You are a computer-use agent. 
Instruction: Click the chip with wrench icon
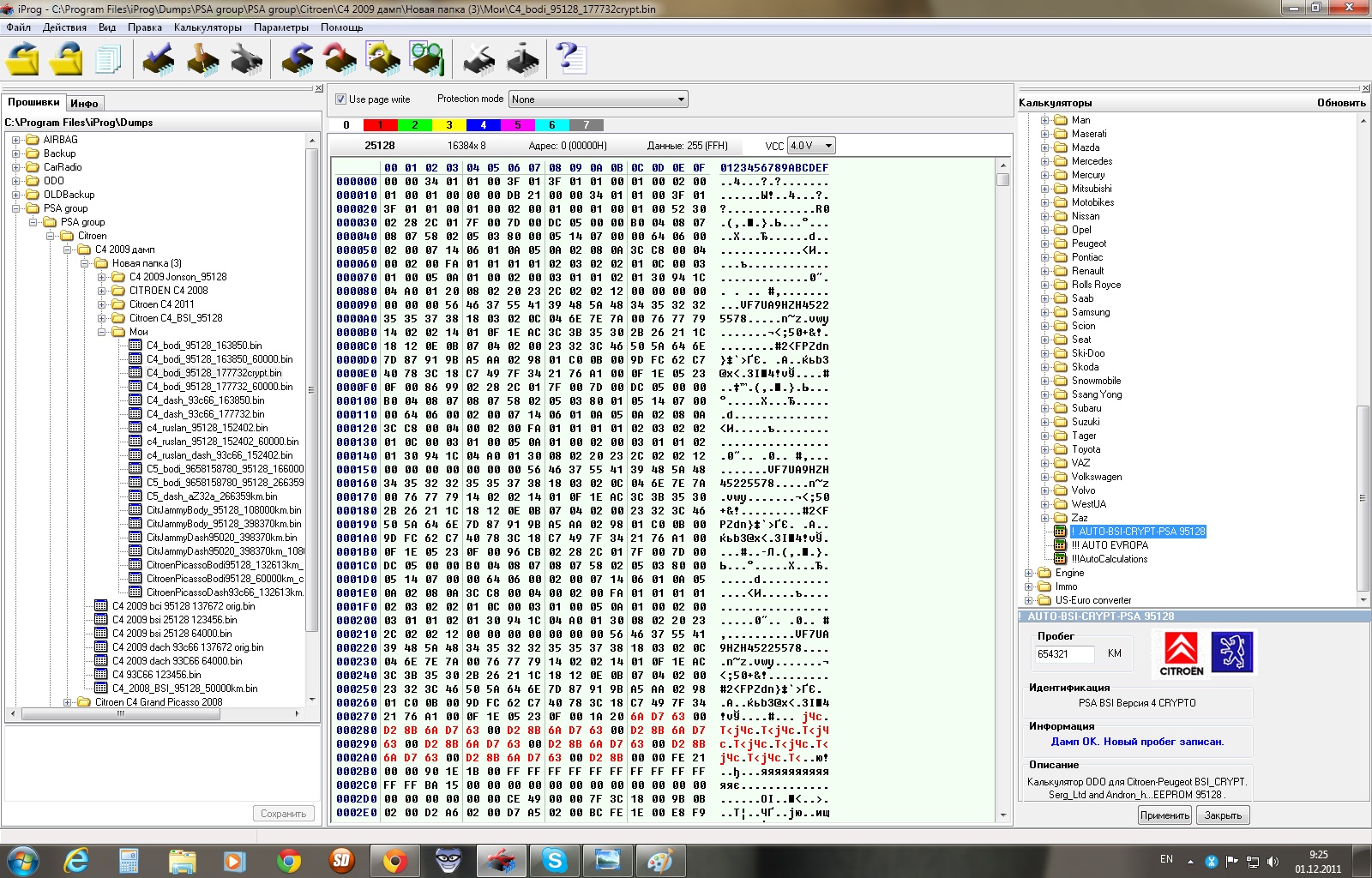point(246,59)
